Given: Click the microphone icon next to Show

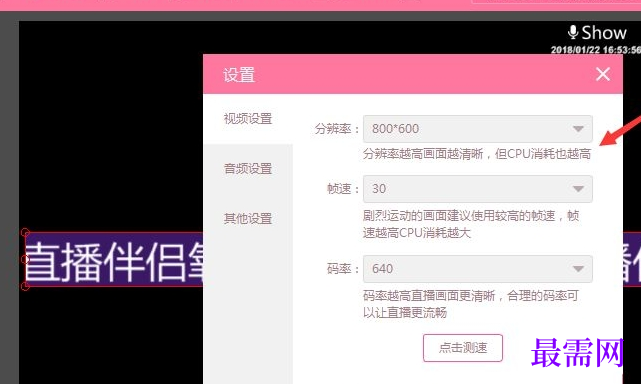Looking at the screenshot, I should (573, 32).
